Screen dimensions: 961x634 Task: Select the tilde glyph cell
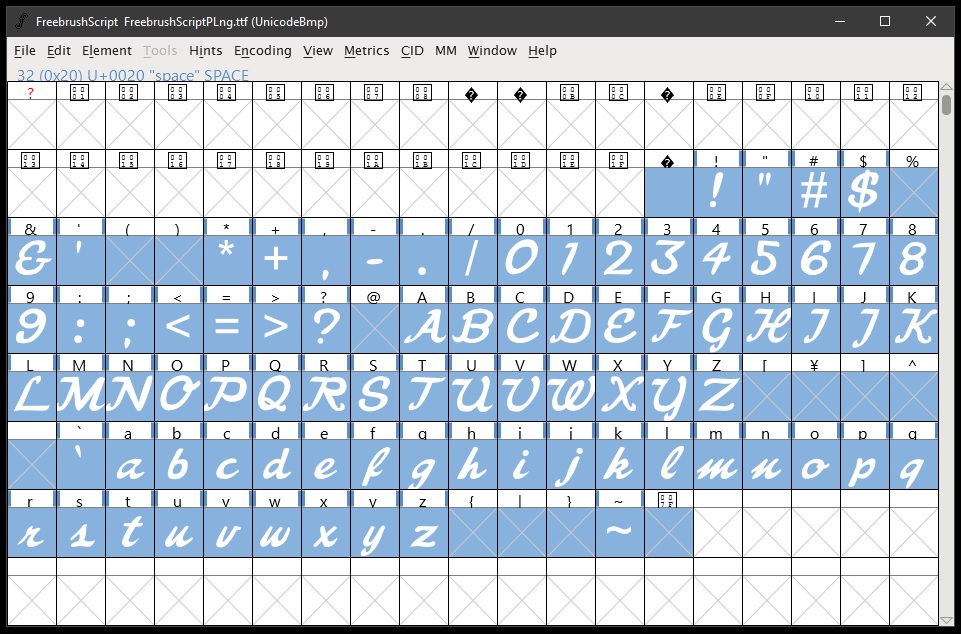click(x=620, y=533)
